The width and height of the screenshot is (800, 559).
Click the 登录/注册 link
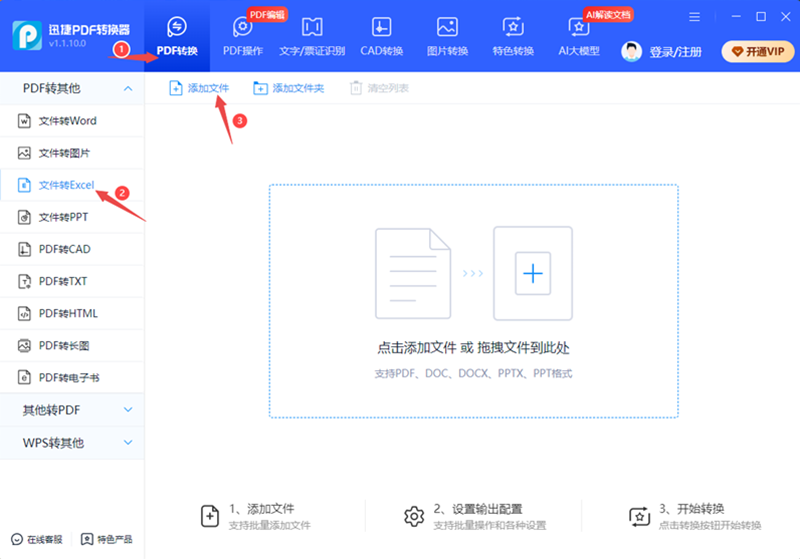tap(676, 52)
